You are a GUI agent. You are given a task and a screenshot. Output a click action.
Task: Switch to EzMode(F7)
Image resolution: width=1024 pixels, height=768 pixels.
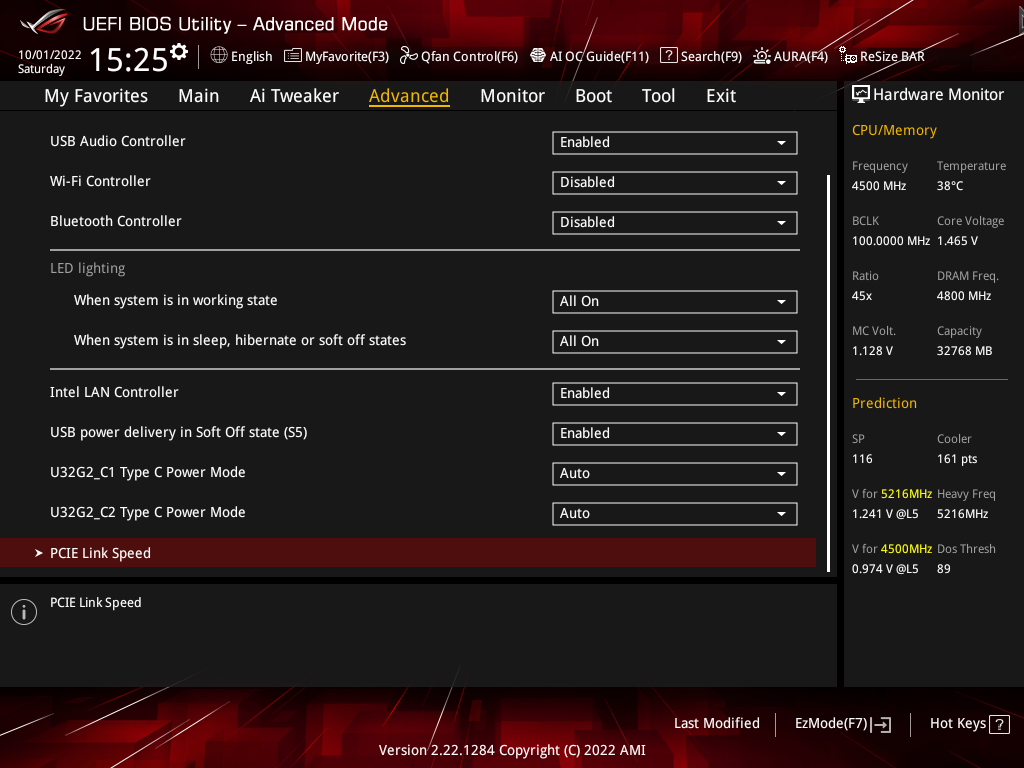pyautogui.click(x=842, y=724)
